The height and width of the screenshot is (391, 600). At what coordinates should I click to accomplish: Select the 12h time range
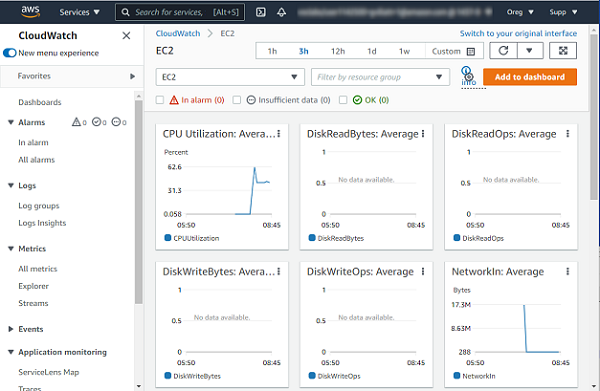coord(338,51)
